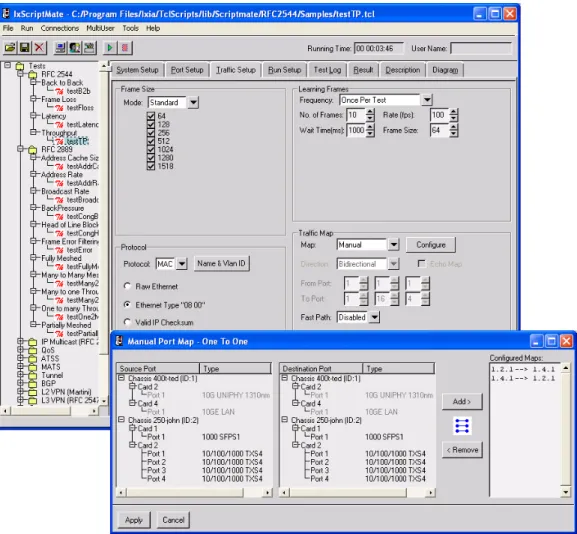Click the Add > button
The width and height of the screenshot is (577, 534).
click(462, 402)
